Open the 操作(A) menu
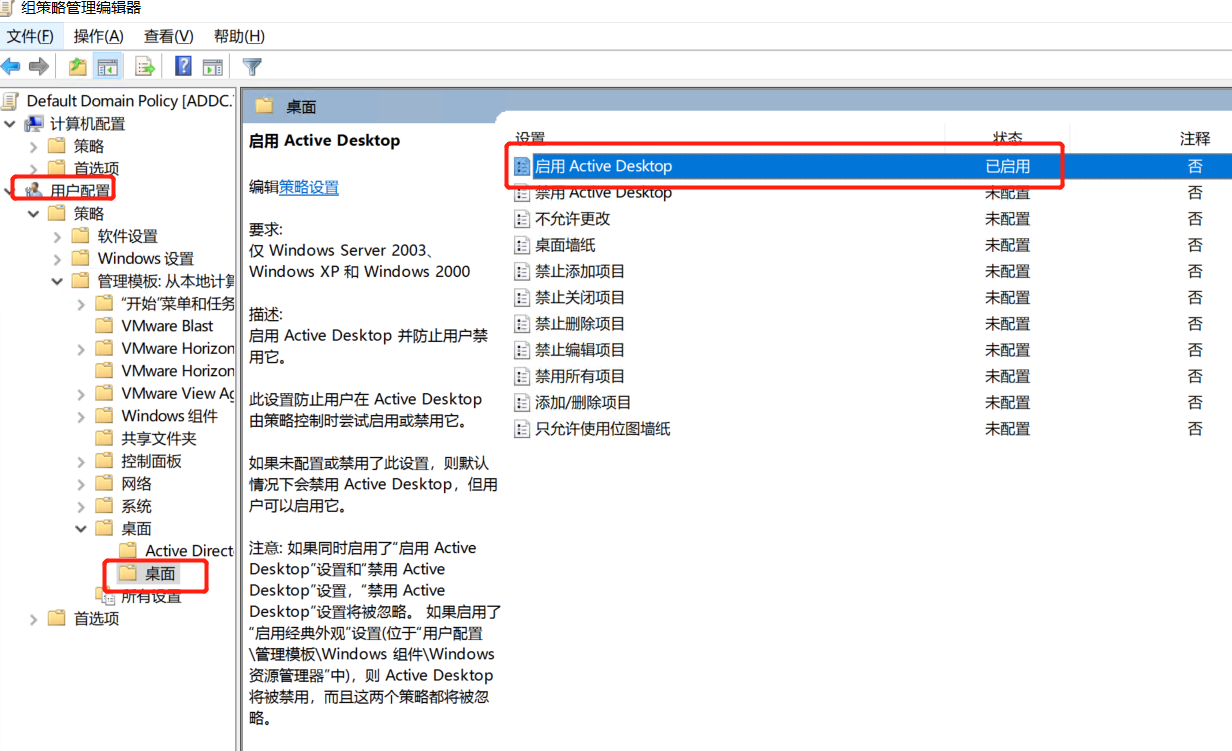Screen dimensions: 1232x751 tap(99, 36)
